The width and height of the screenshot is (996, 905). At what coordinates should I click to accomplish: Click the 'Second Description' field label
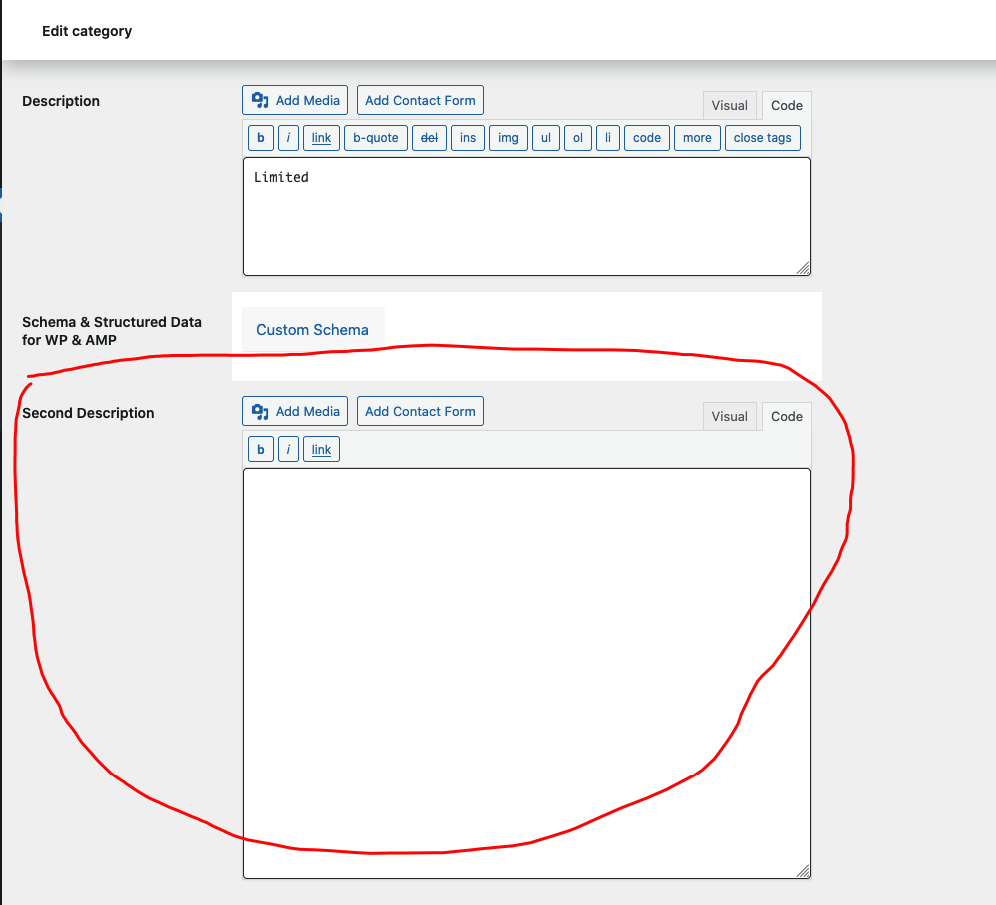point(88,413)
